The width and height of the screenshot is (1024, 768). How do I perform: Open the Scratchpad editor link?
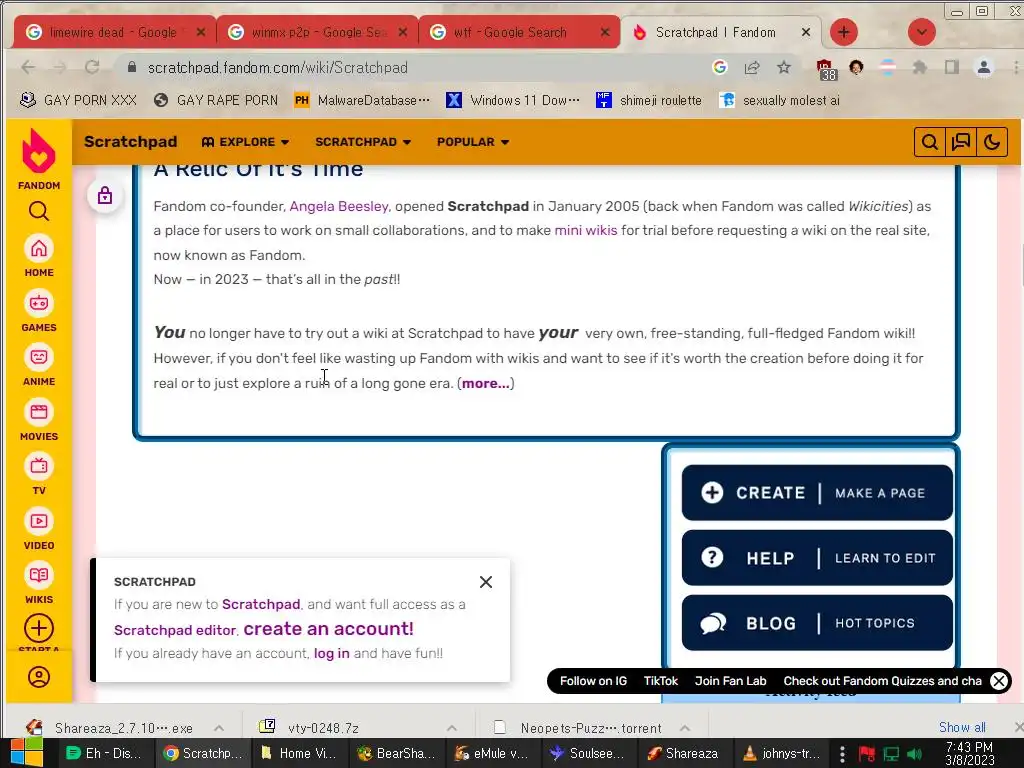tap(174, 630)
